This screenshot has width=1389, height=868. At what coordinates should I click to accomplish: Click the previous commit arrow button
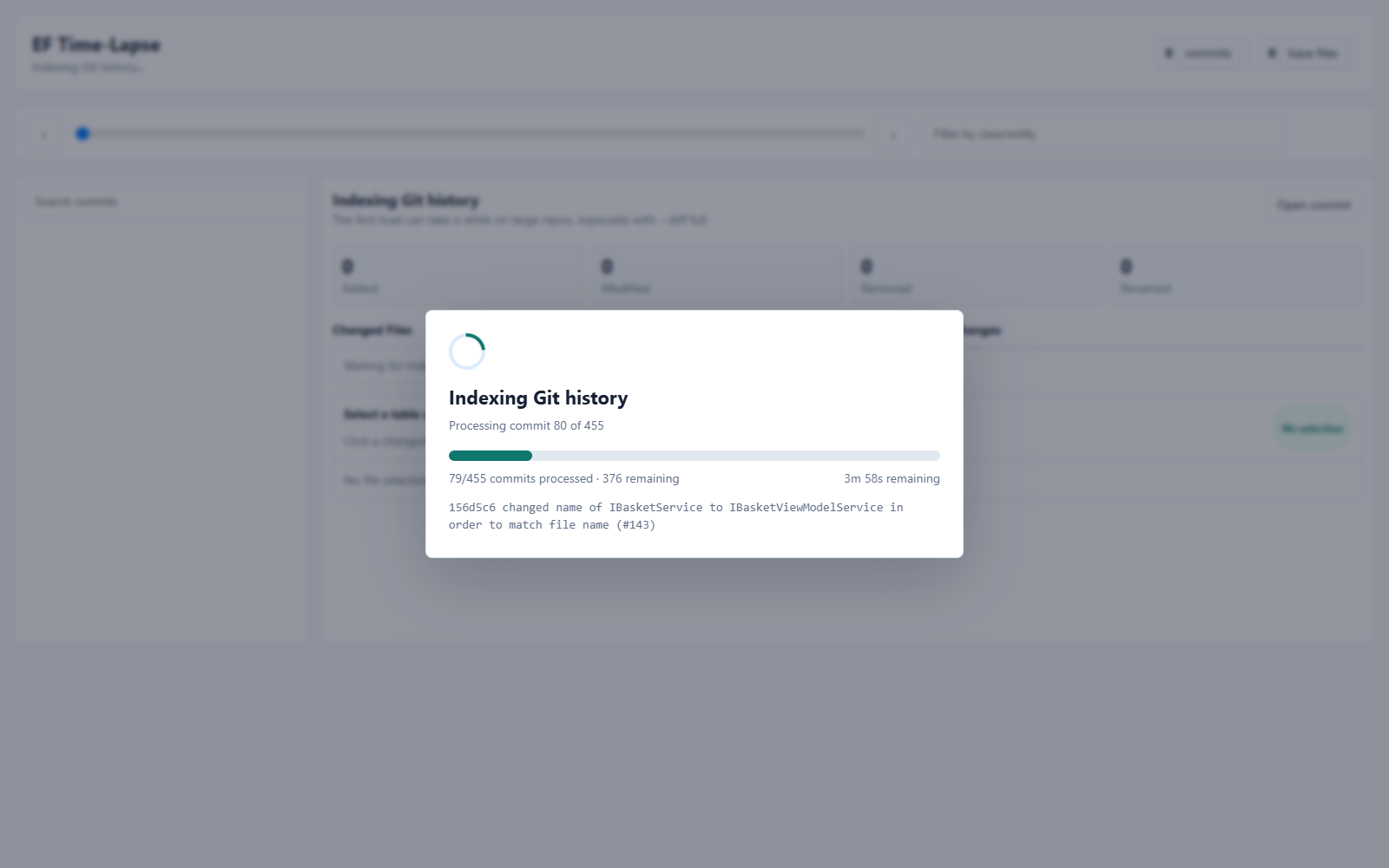coord(44,135)
